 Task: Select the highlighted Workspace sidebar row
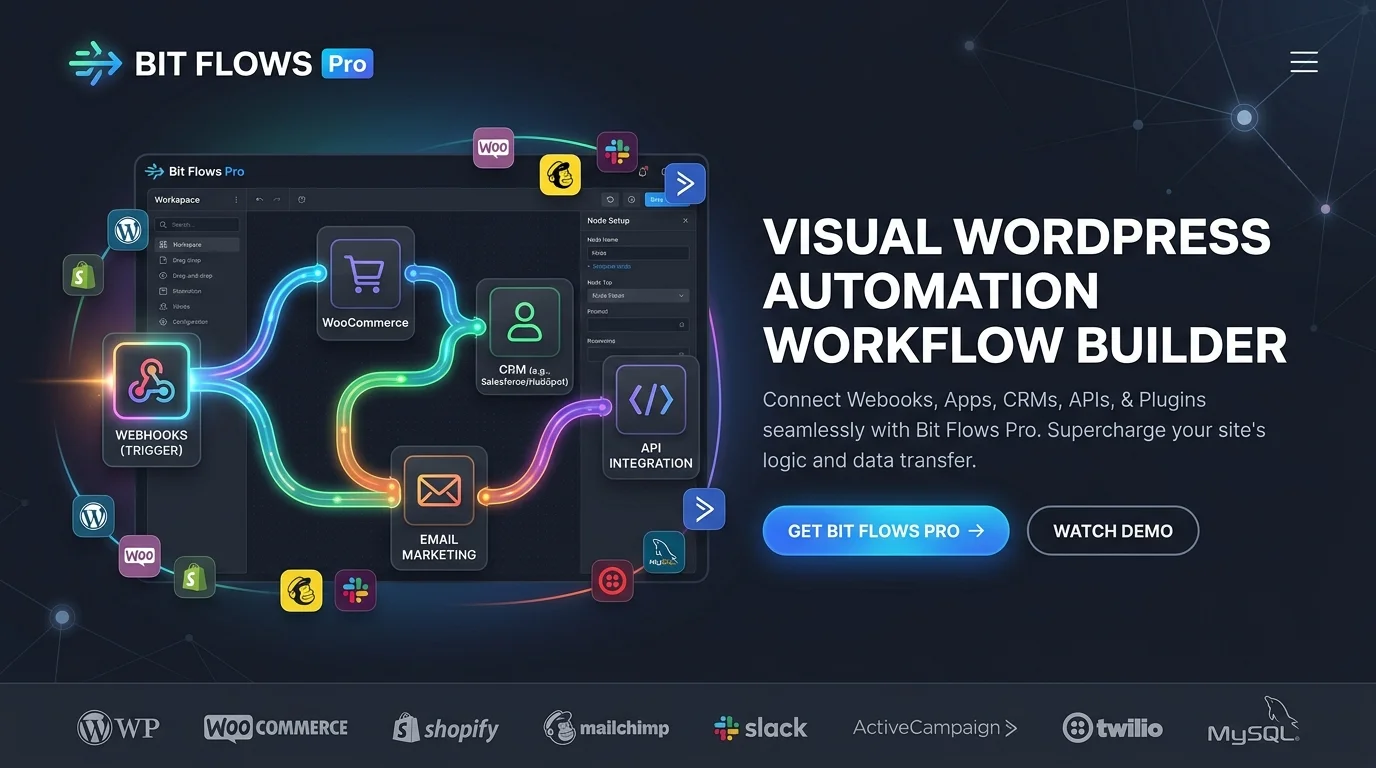click(x=197, y=245)
